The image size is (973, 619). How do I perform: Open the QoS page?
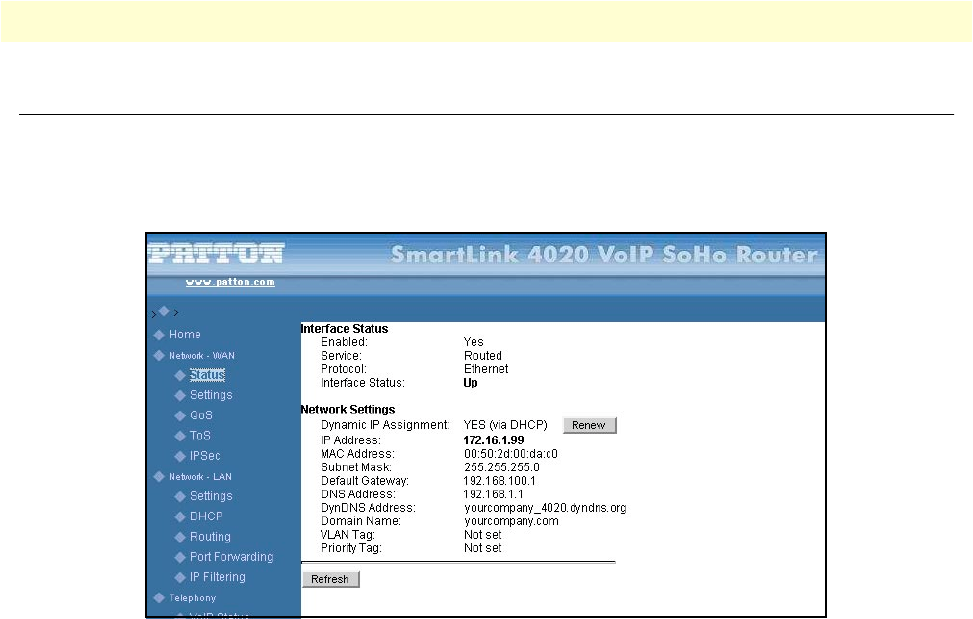coord(201,415)
